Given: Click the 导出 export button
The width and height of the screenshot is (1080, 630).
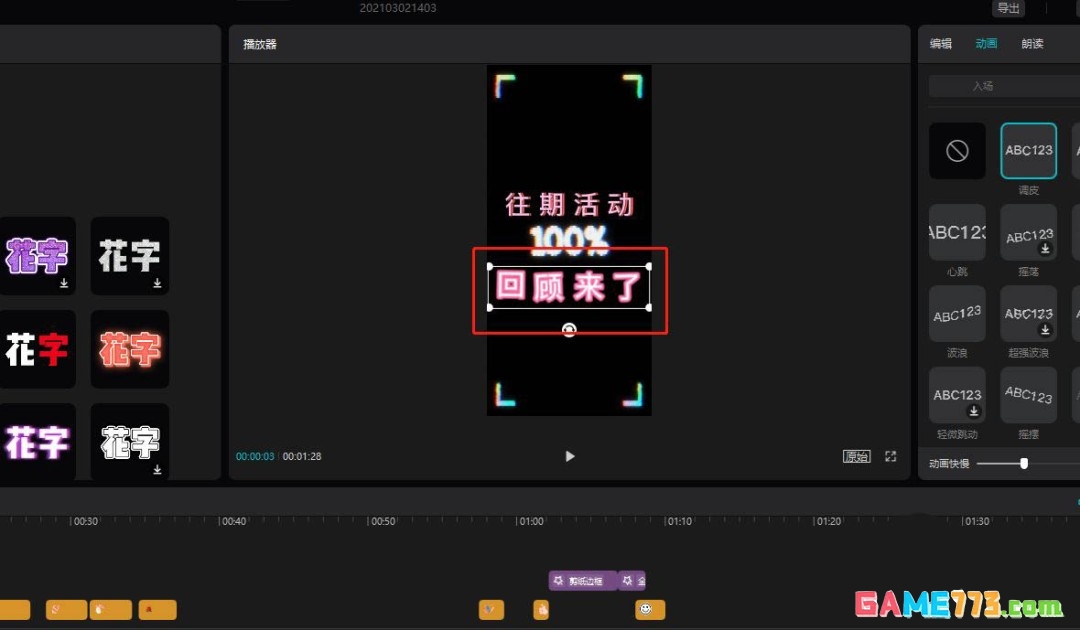Looking at the screenshot, I should click(1007, 8).
